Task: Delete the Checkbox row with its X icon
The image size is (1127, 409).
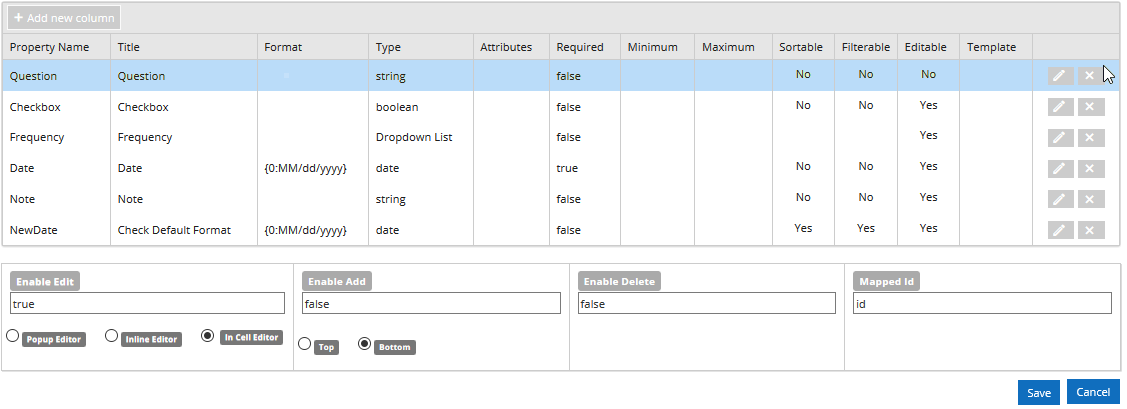Action: (1091, 107)
